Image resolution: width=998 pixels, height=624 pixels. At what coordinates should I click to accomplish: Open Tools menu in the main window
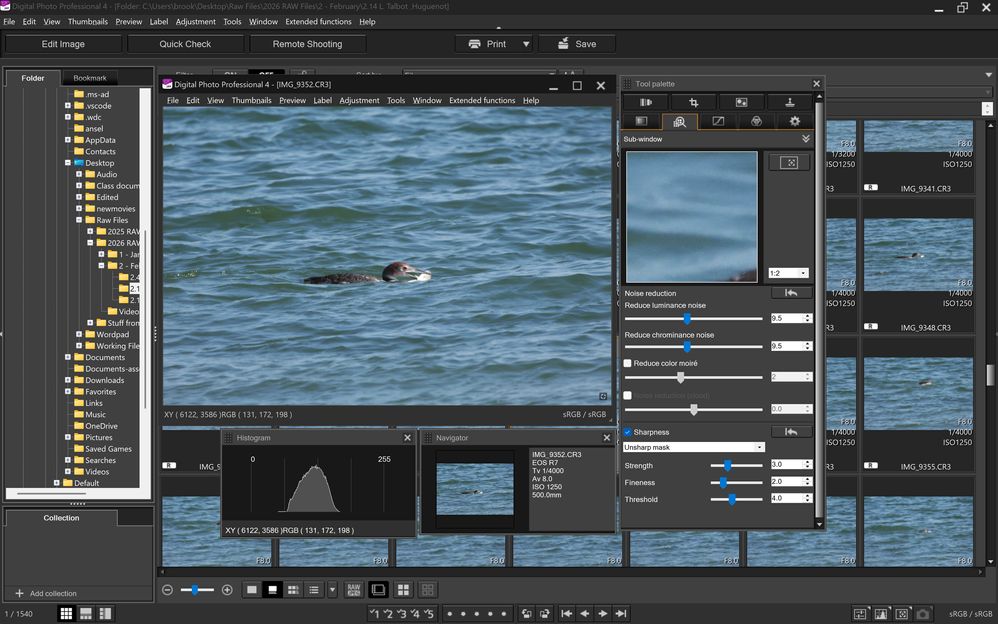coord(232,22)
